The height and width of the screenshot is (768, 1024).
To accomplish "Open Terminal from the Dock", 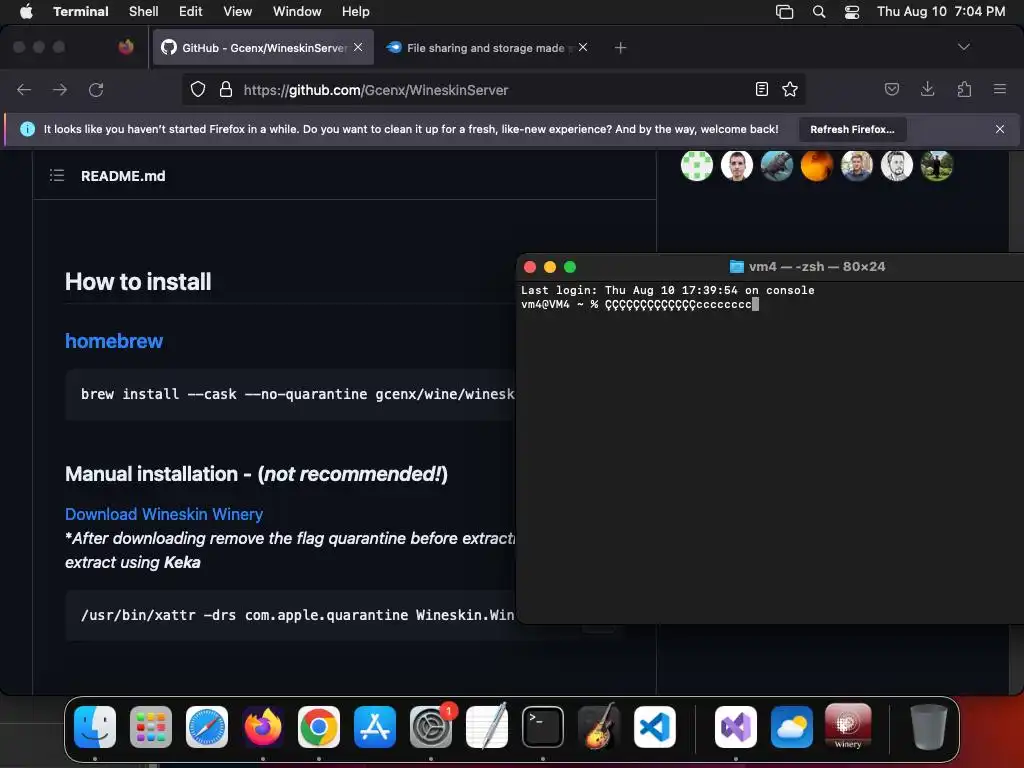I will [x=543, y=727].
